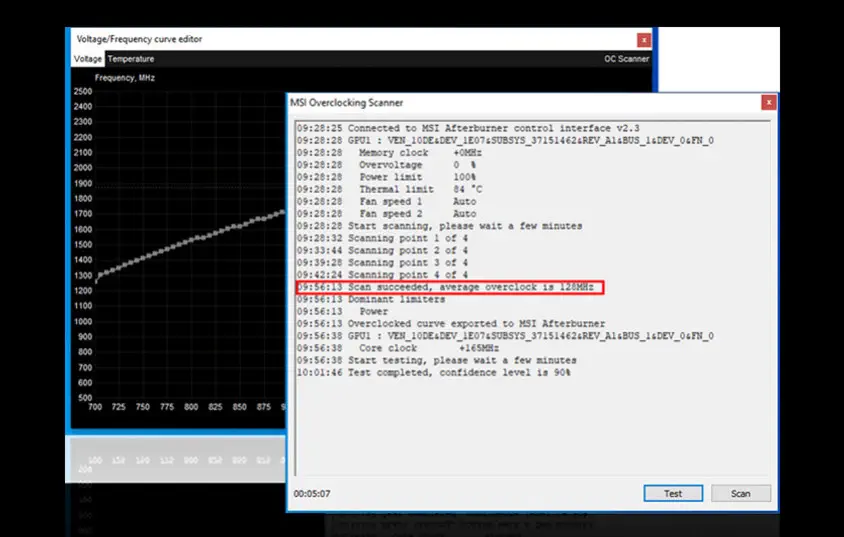Select the "Start scanning, please wait" log line
This screenshot has height=537, width=844.
coord(439,226)
